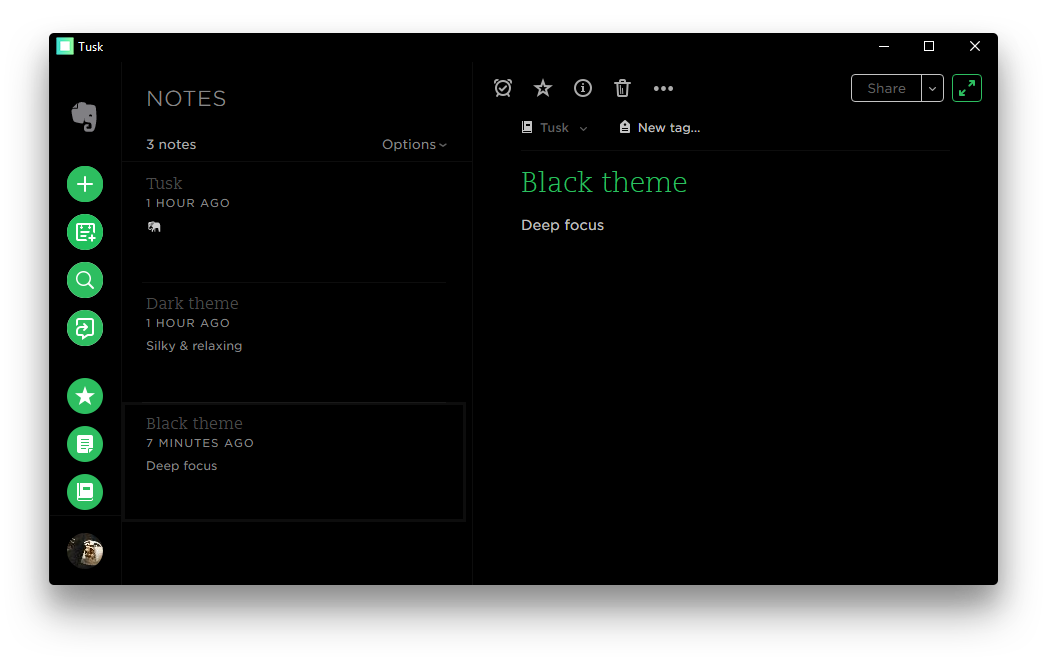Open search from the sidebar

(85, 280)
